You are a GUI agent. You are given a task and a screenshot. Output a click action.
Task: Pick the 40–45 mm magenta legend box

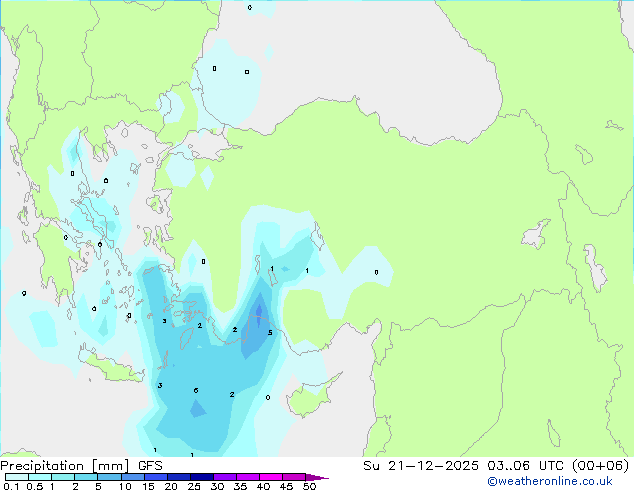(x=271, y=477)
